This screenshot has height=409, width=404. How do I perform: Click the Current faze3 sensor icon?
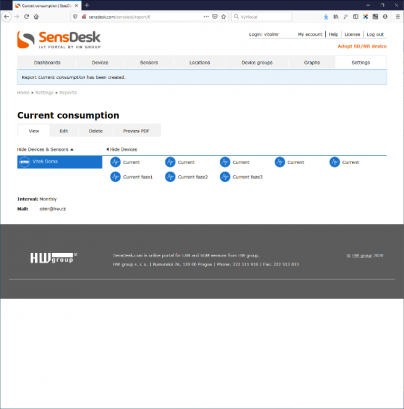coord(225,177)
